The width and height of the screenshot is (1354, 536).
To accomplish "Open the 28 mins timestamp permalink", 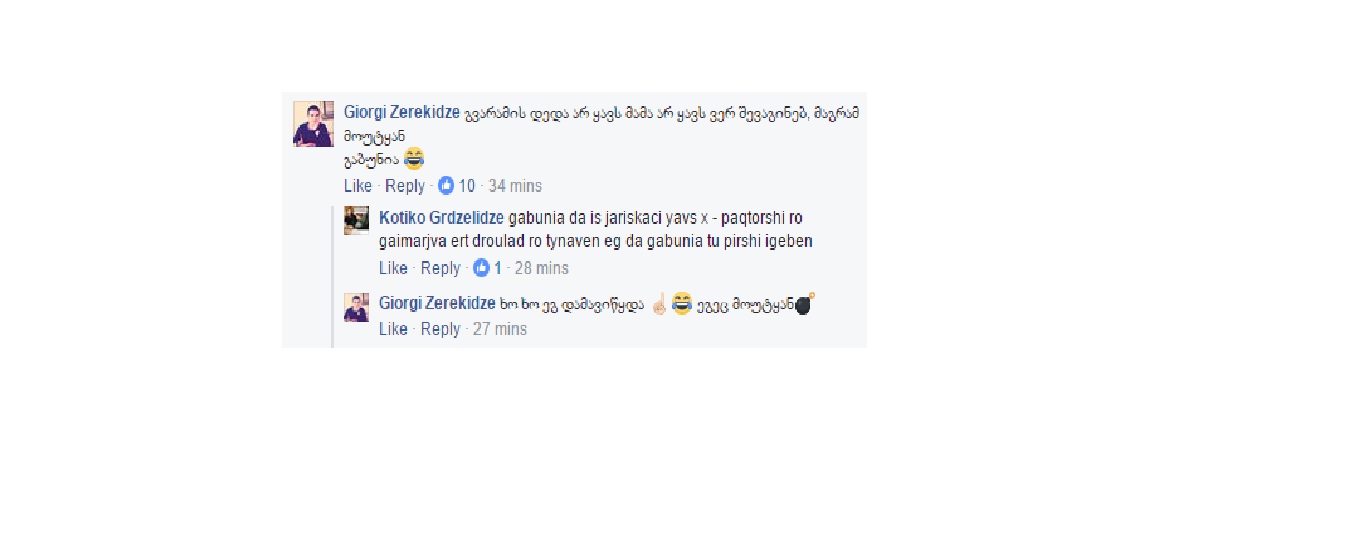I will click(x=542, y=268).
